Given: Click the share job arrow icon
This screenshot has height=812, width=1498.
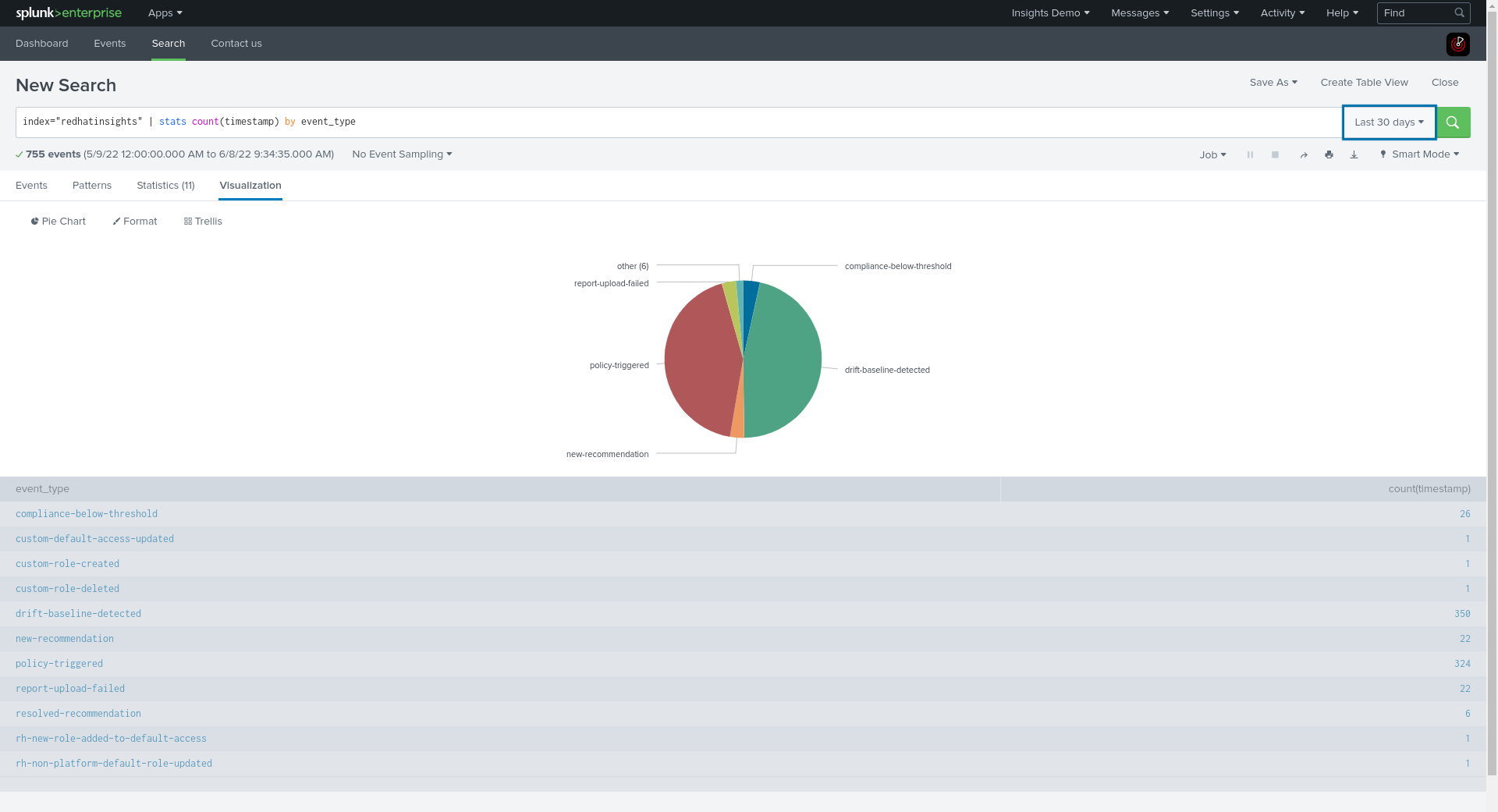Looking at the screenshot, I should pos(1304,155).
